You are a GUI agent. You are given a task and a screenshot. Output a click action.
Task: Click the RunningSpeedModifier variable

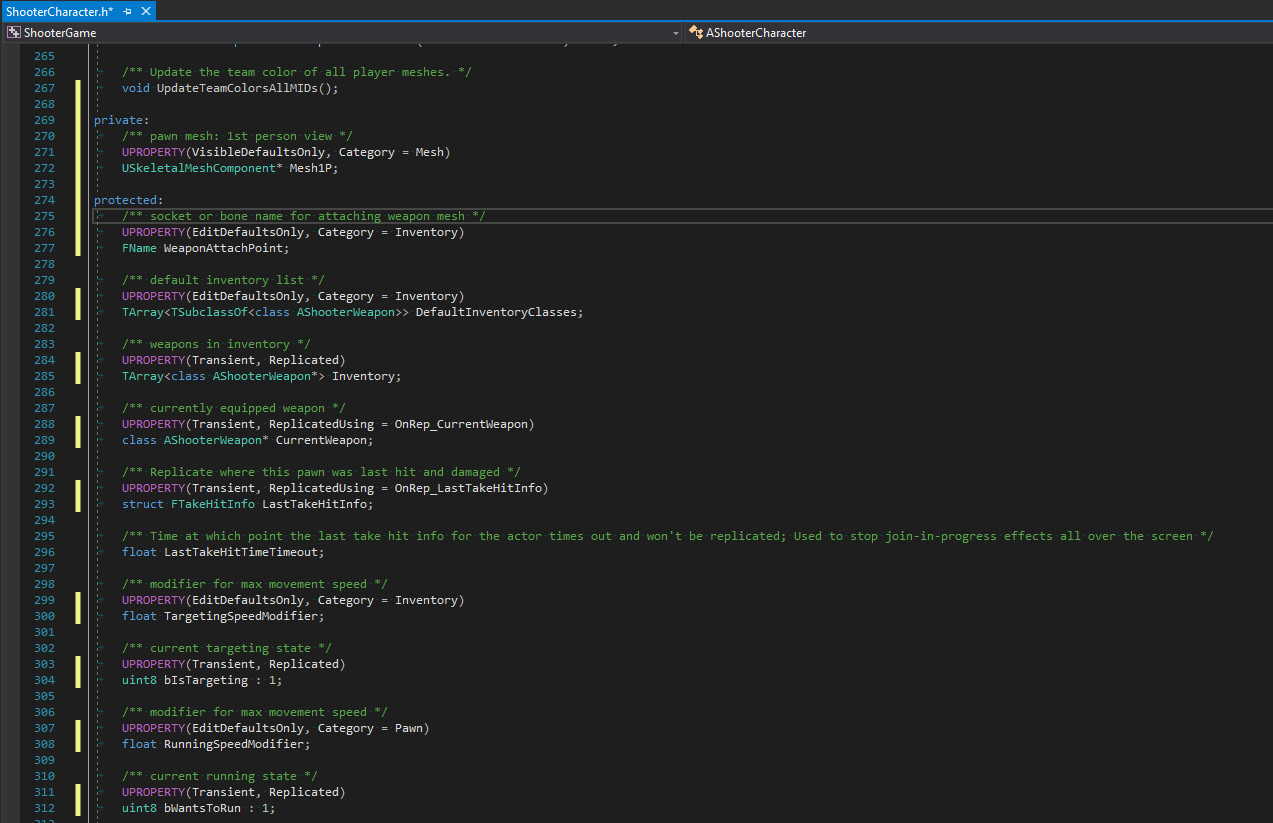coord(233,744)
